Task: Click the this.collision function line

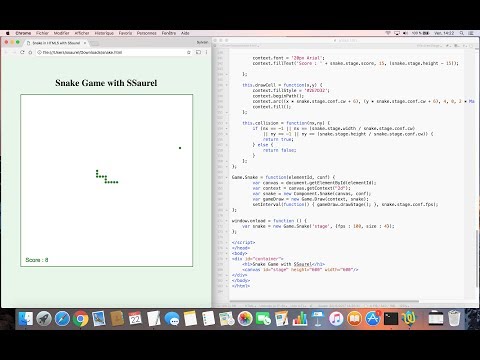Action: click(286, 123)
